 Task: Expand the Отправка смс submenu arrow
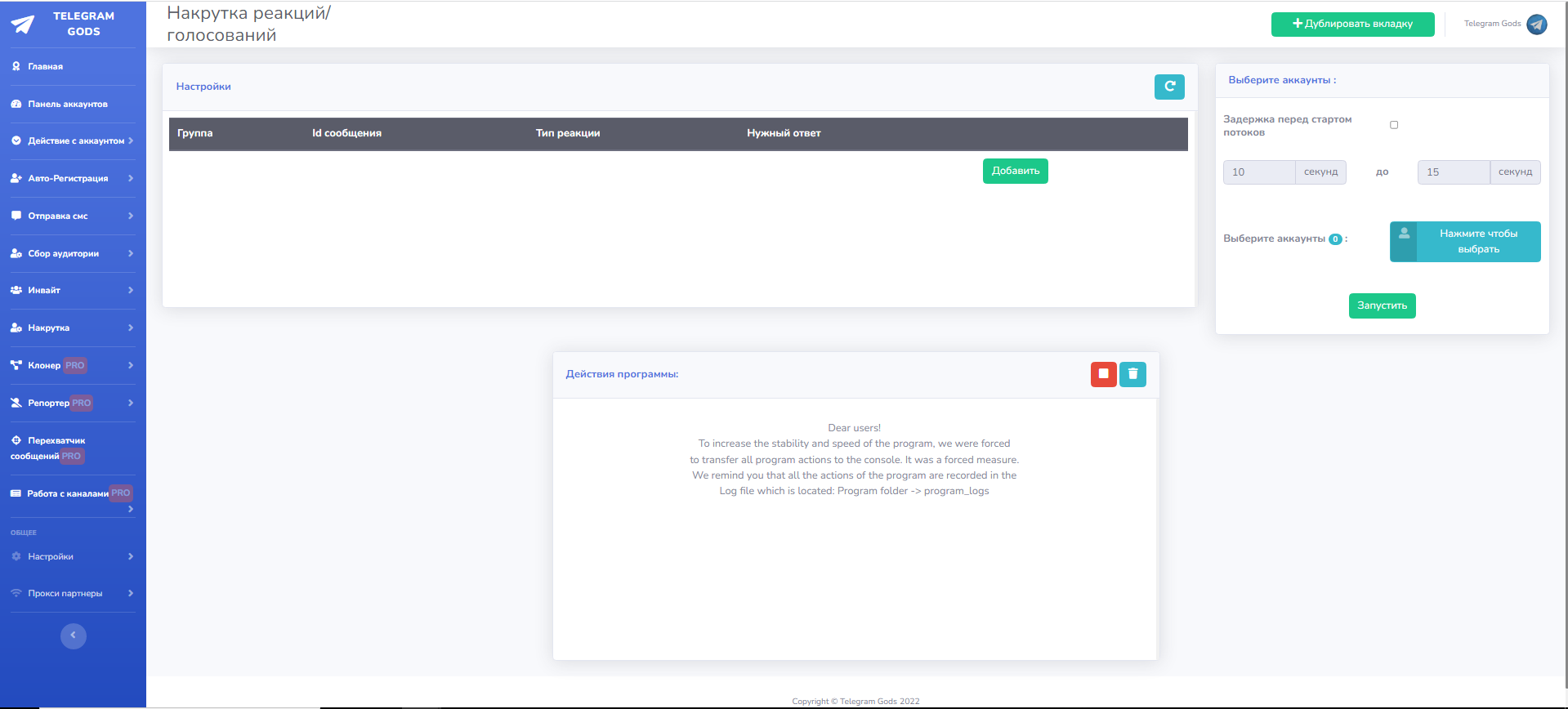click(x=131, y=216)
